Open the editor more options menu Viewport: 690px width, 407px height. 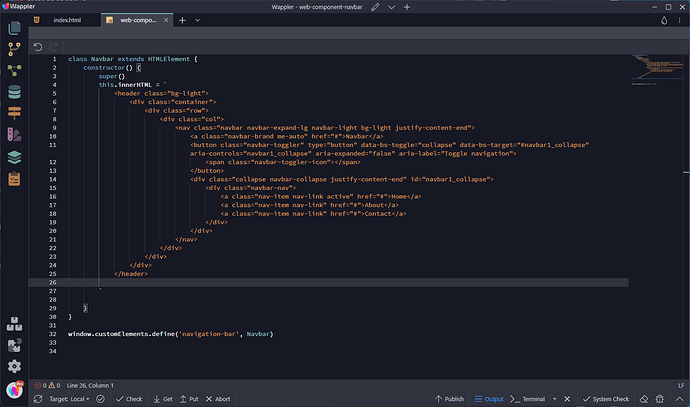point(679,20)
